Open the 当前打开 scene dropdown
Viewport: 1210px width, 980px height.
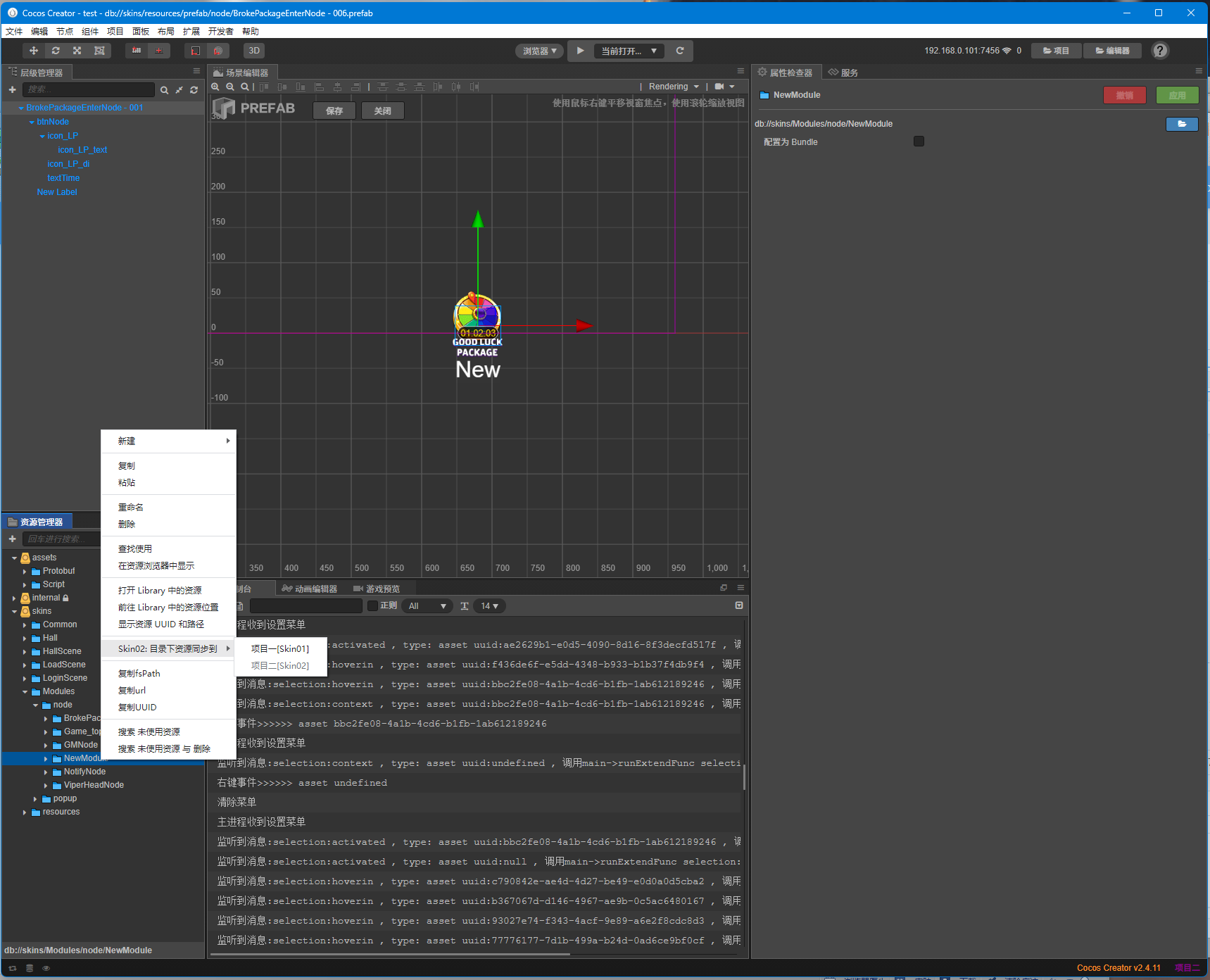pyautogui.click(x=629, y=51)
